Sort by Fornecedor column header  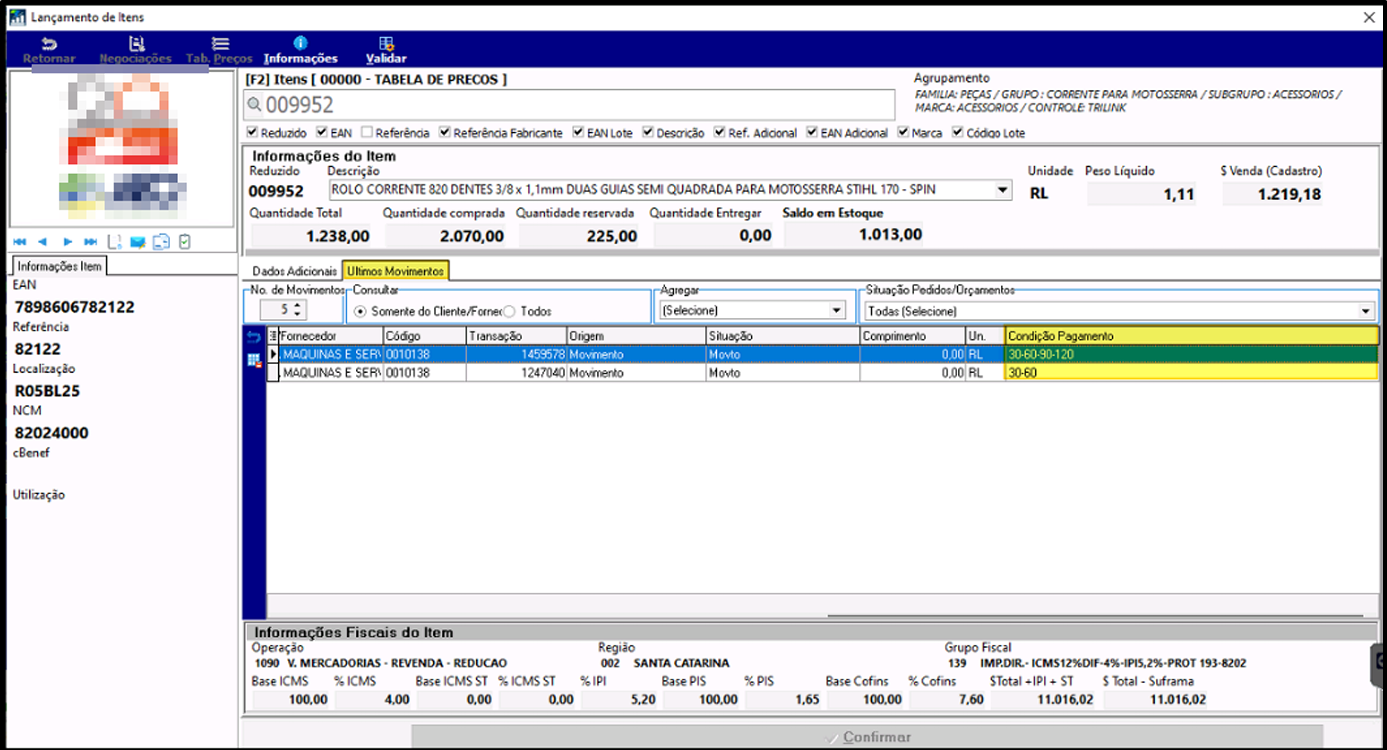click(x=330, y=336)
